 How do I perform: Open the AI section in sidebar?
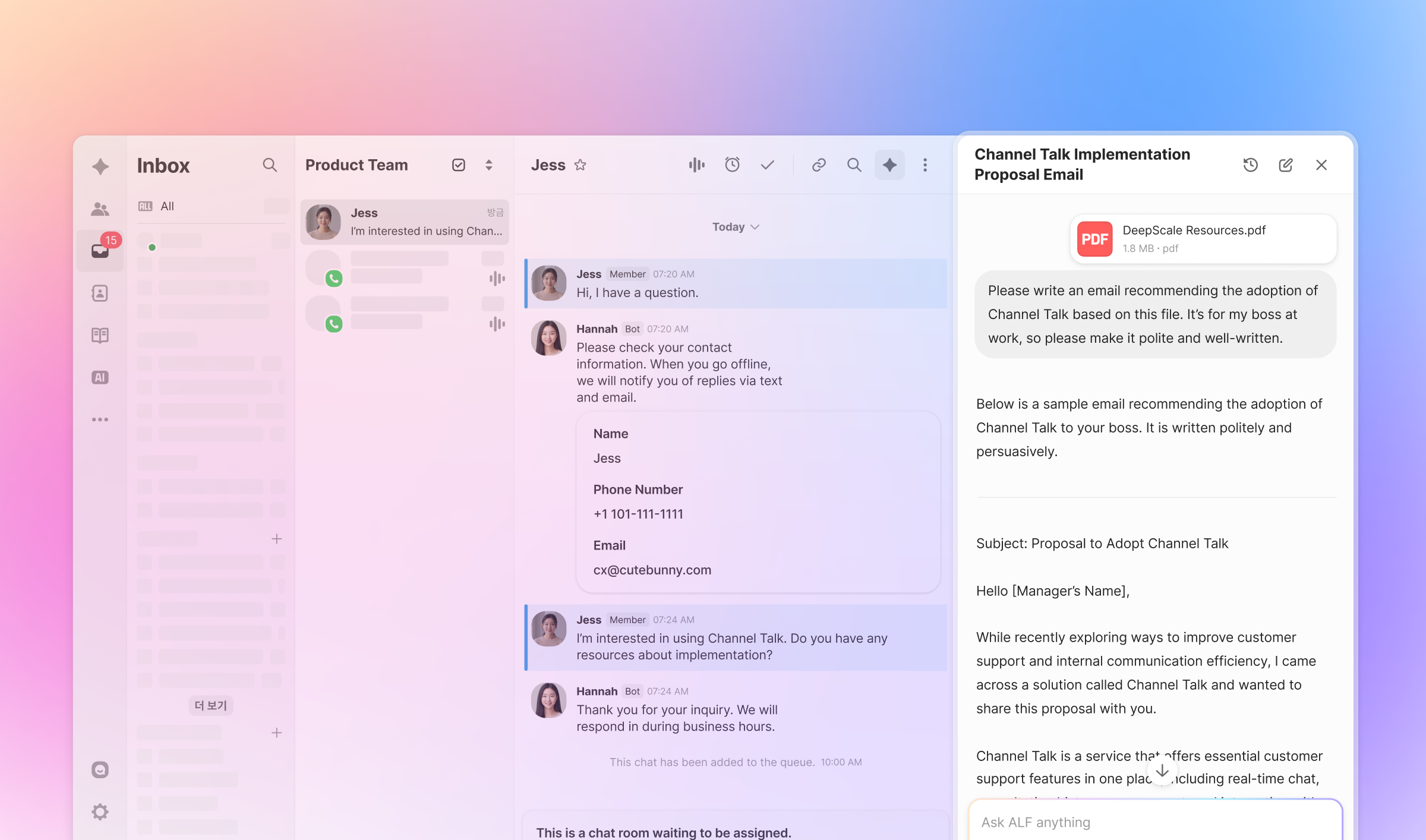(x=100, y=377)
